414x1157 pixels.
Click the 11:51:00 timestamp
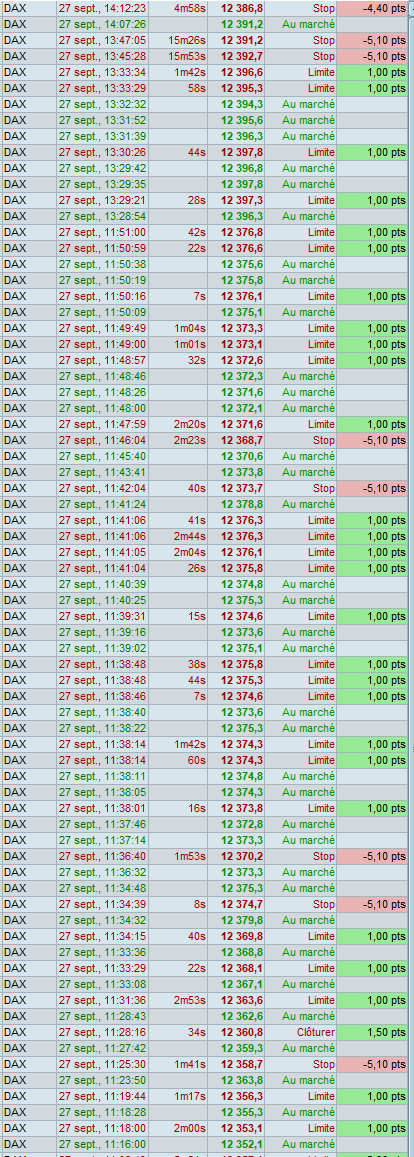tap(103, 232)
